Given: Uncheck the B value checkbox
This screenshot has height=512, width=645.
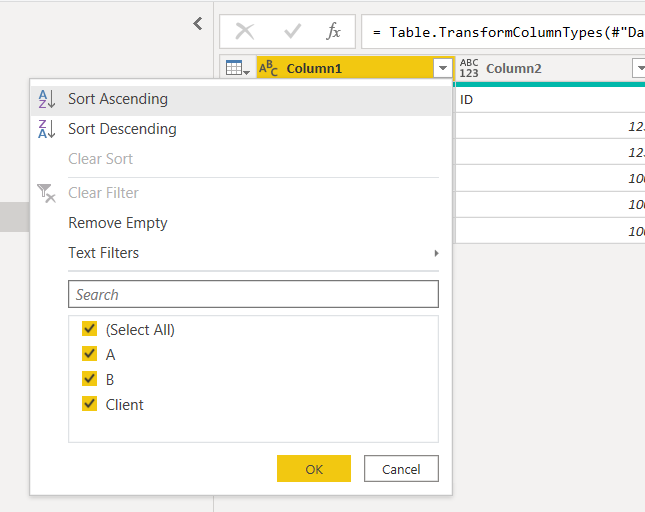Looking at the screenshot, I should [x=89, y=379].
